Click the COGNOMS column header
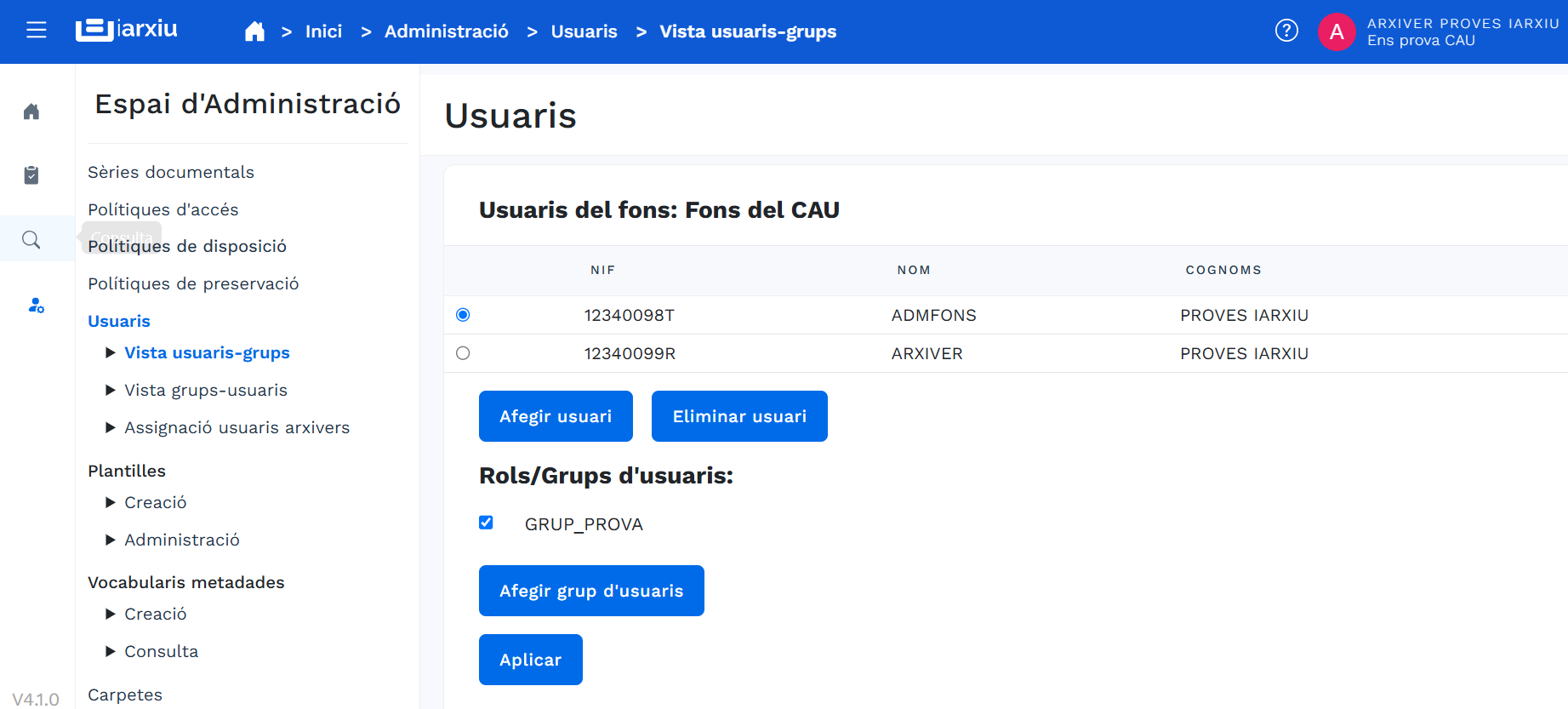 (1223, 270)
